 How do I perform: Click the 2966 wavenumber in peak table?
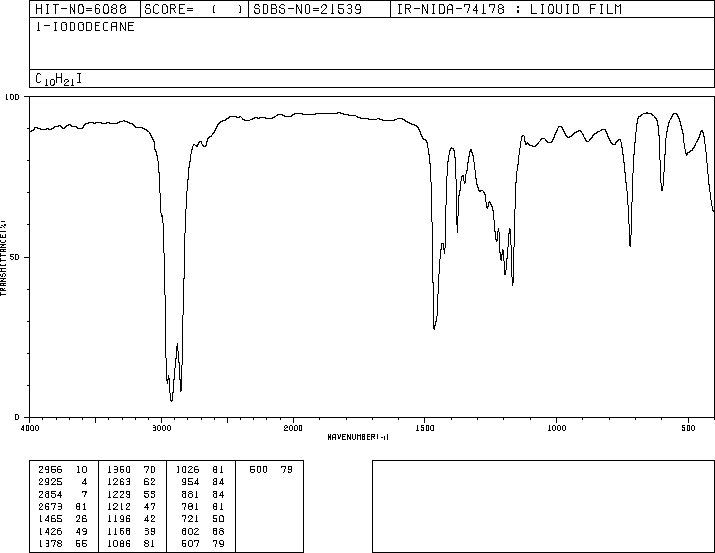[x=50, y=470]
